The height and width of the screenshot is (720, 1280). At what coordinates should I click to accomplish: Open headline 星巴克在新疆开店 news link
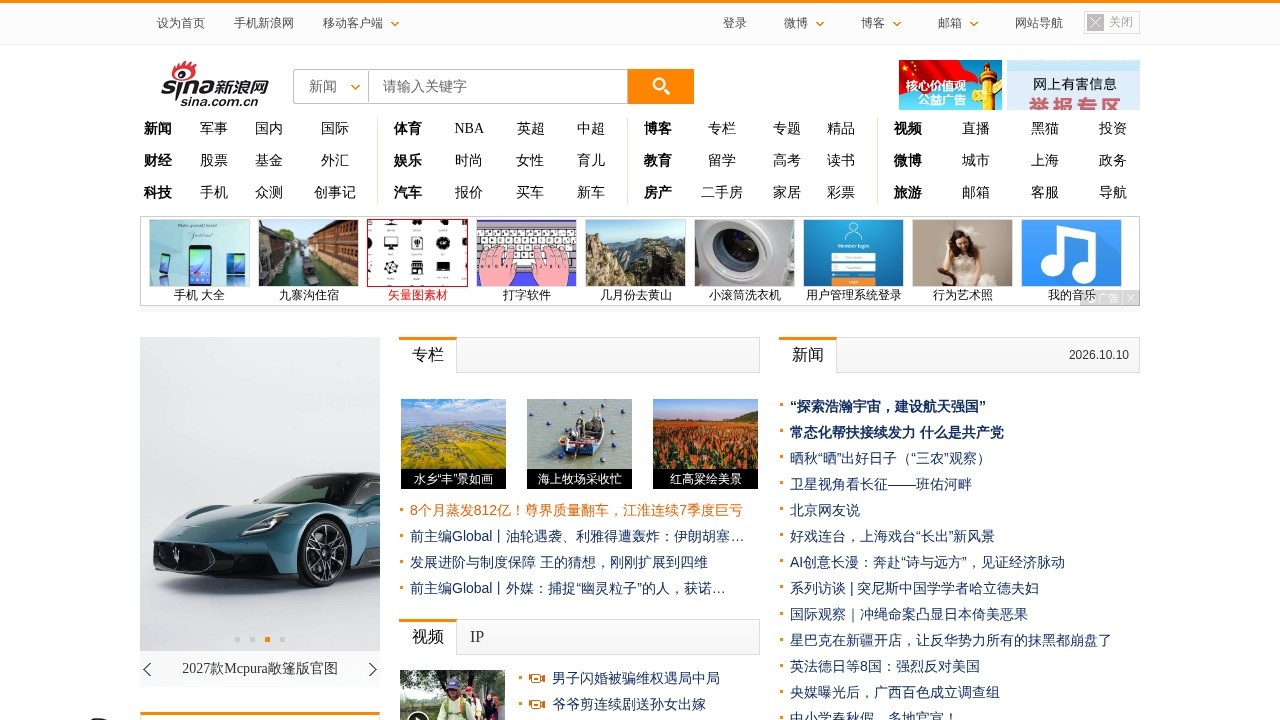951,640
